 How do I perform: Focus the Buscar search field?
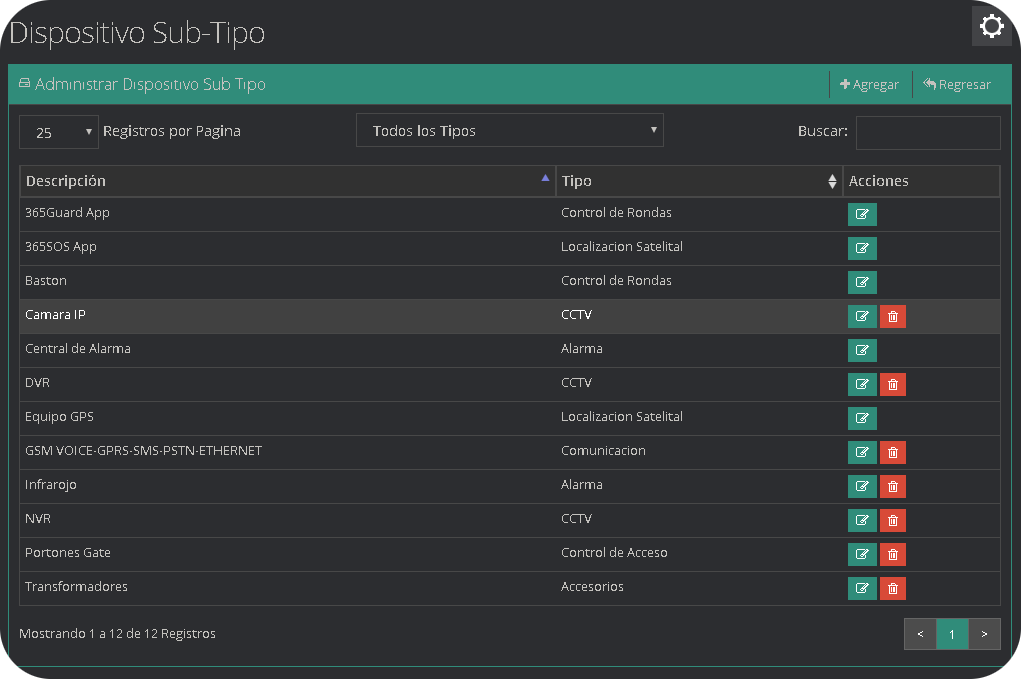tap(927, 132)
